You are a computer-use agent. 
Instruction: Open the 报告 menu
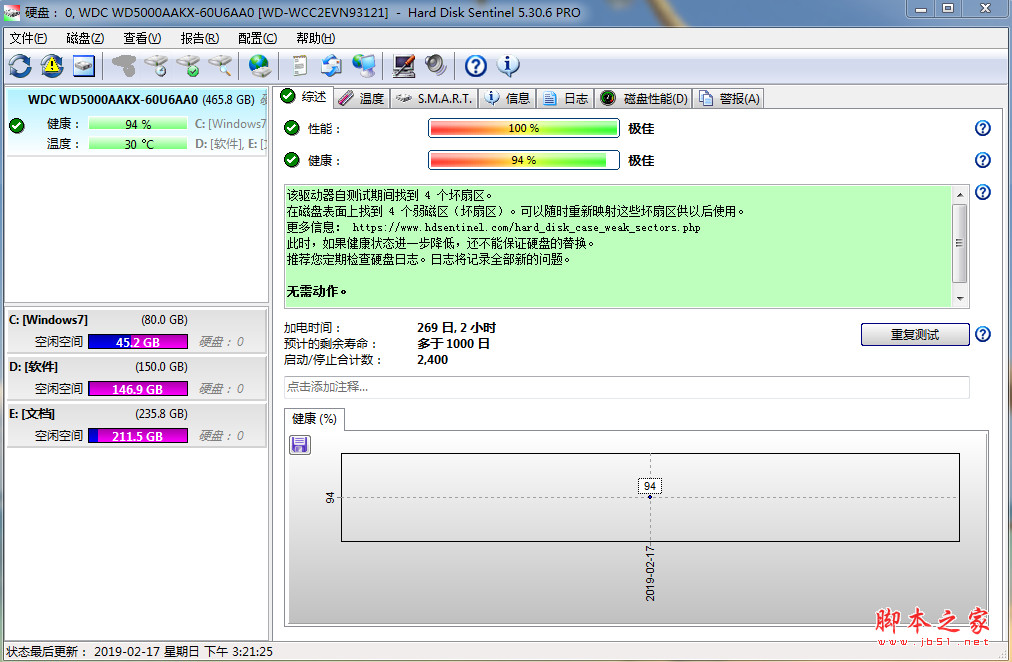198,37
